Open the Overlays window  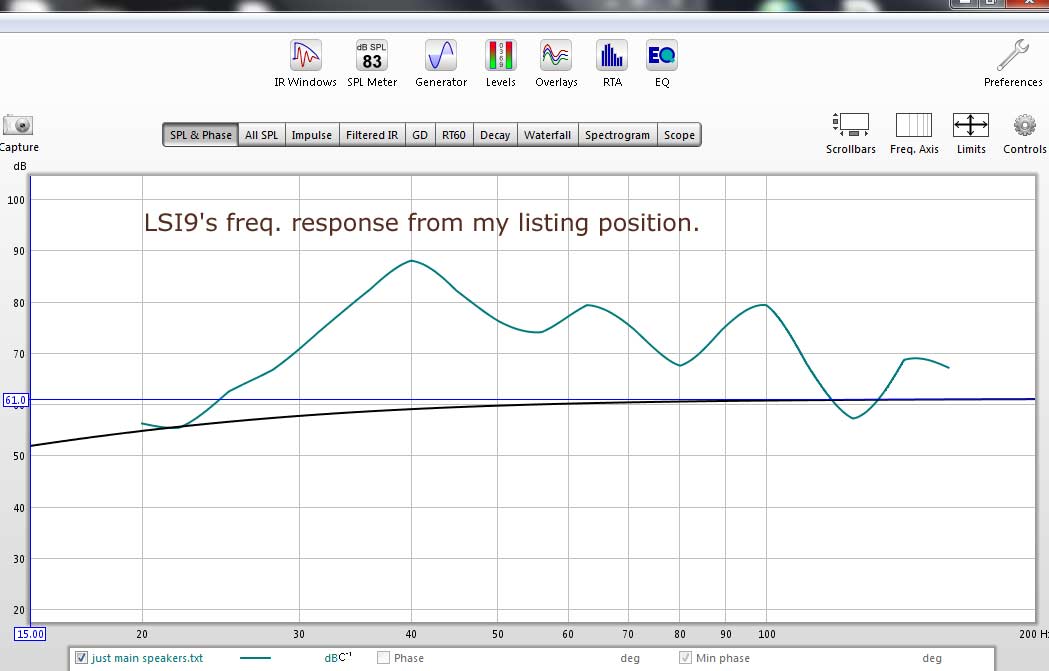coord(556,64)
